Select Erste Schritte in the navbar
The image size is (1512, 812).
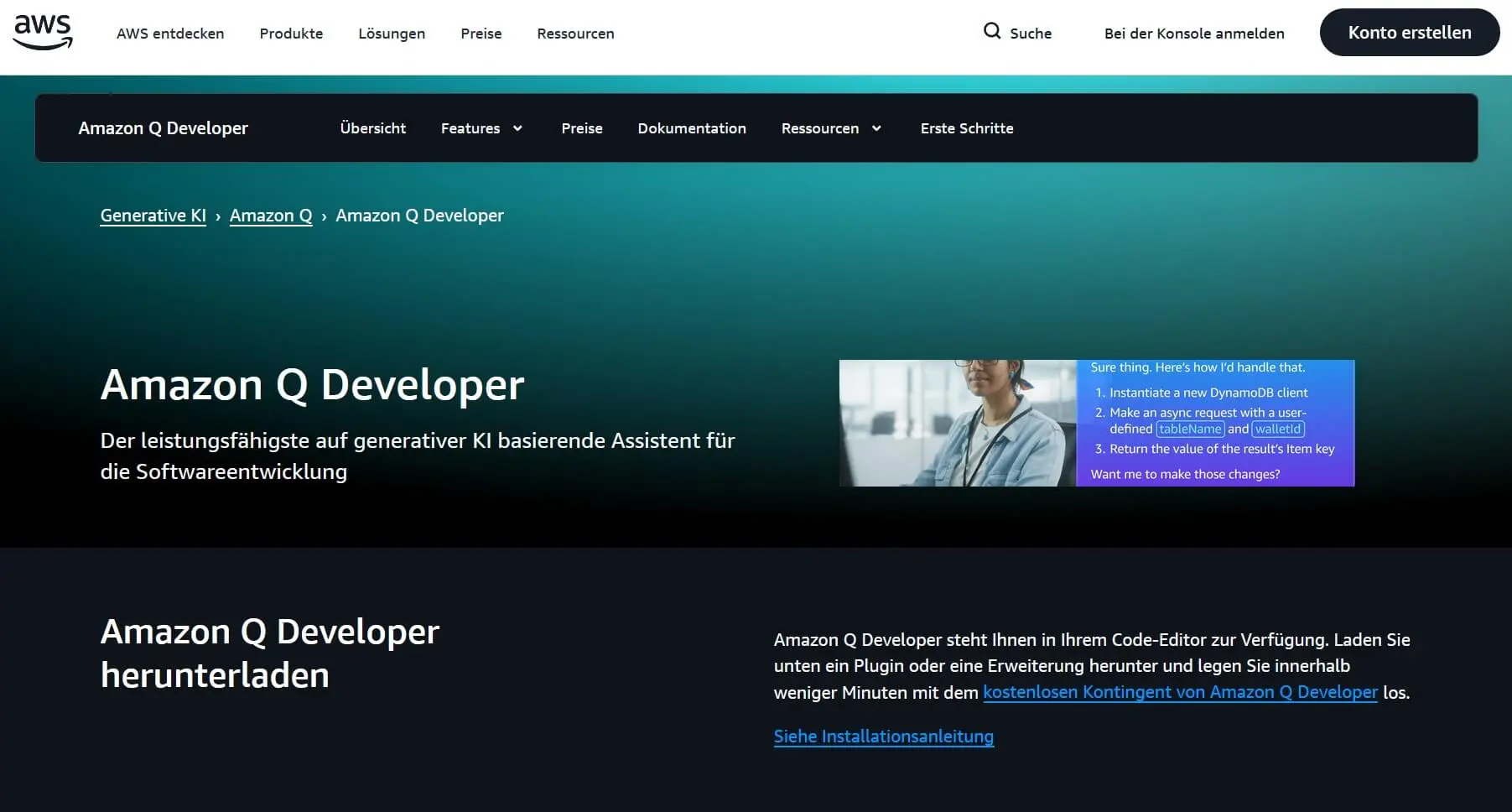[966, 128]
